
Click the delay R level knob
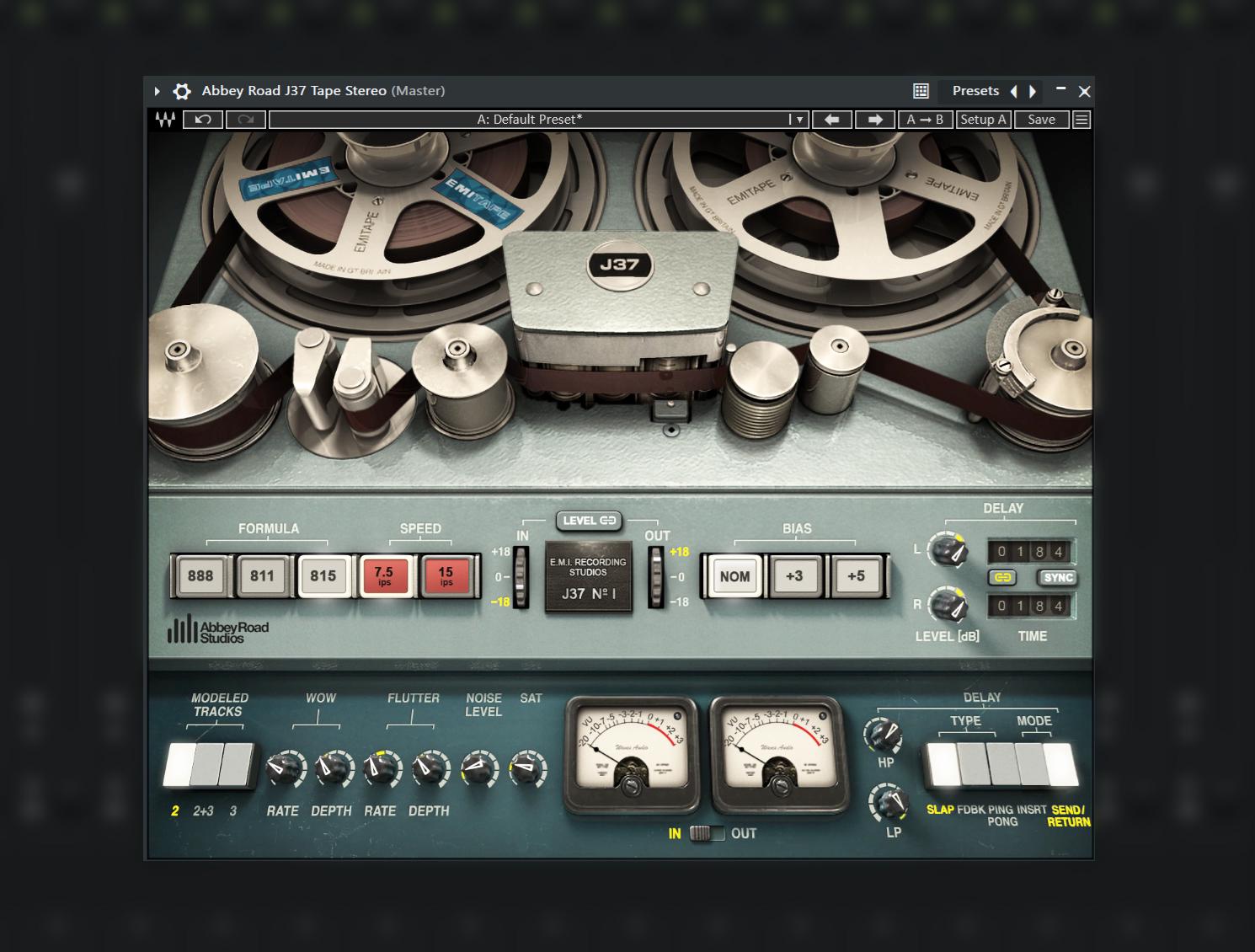point(948,606)
